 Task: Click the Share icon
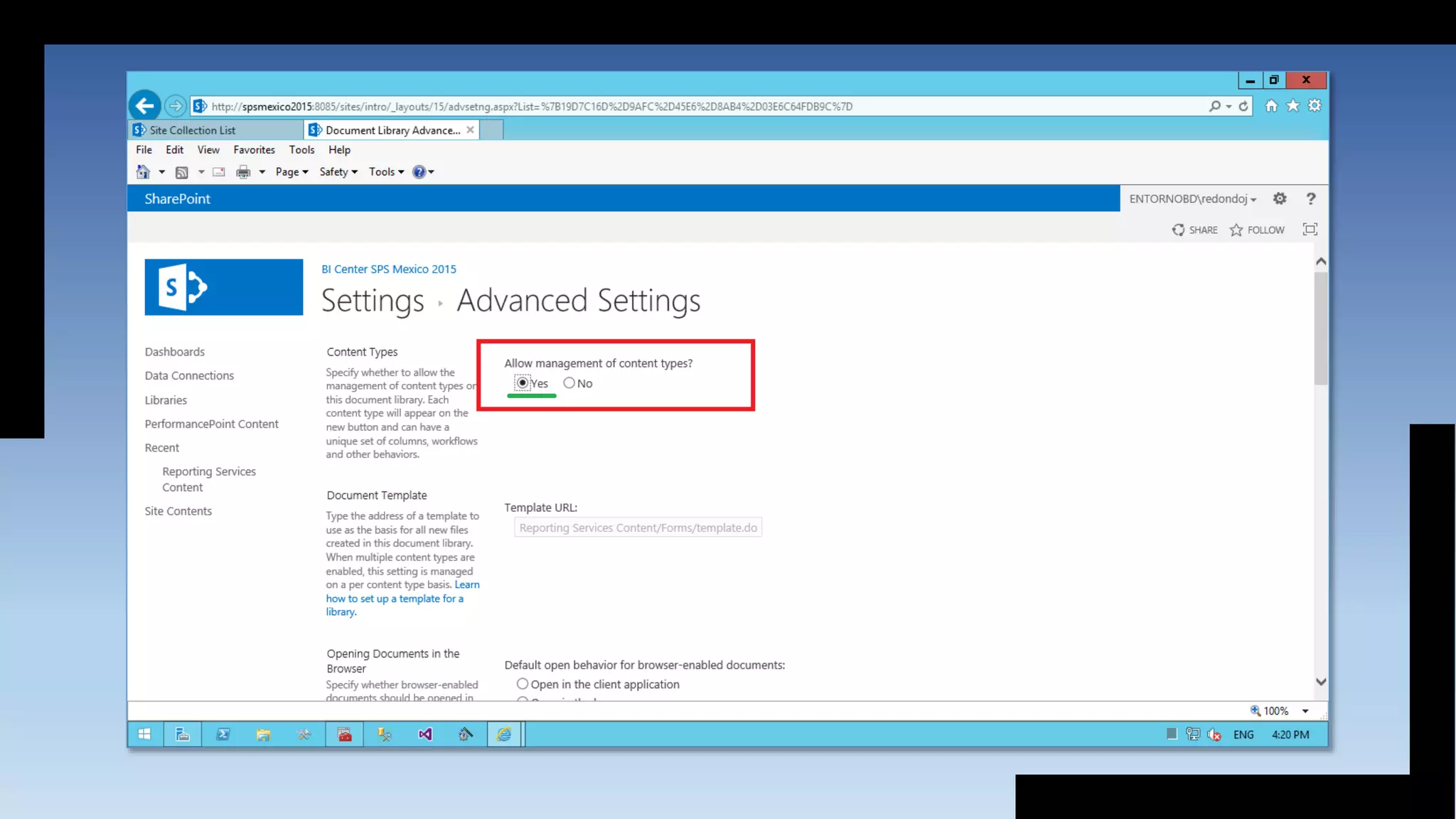(x=1178, y=230)
